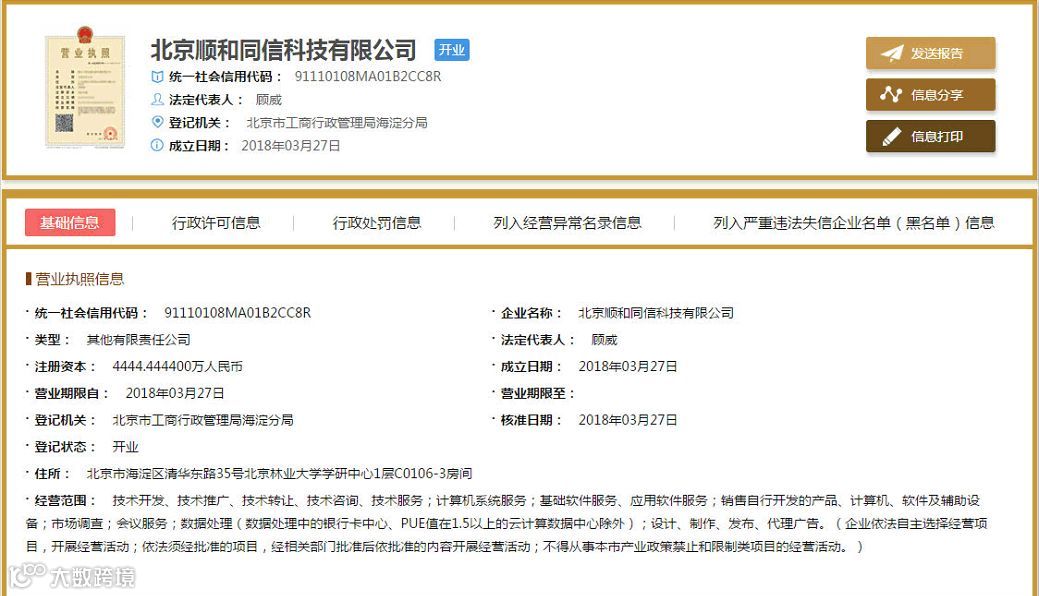Viewport: 1039px width, 596px height.
Task: Click the share nodes icon on 信息分享
Action: point(891,95)
